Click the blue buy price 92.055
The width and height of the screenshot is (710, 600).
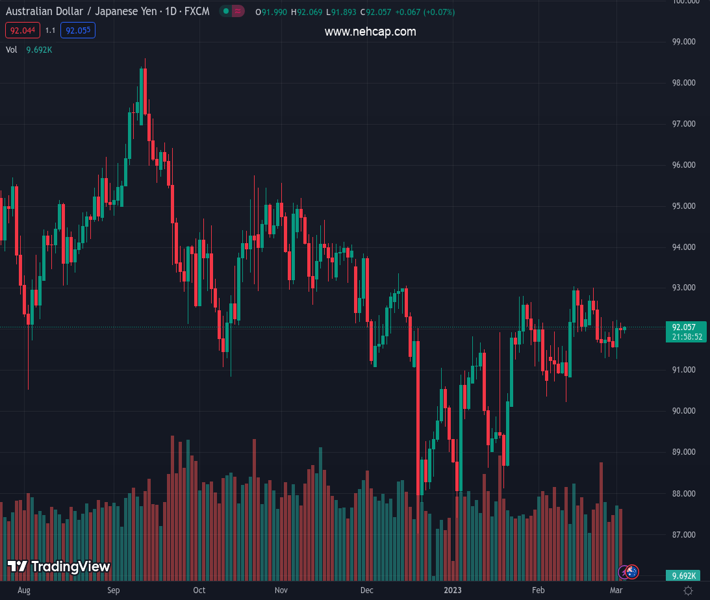pos(77,31)
